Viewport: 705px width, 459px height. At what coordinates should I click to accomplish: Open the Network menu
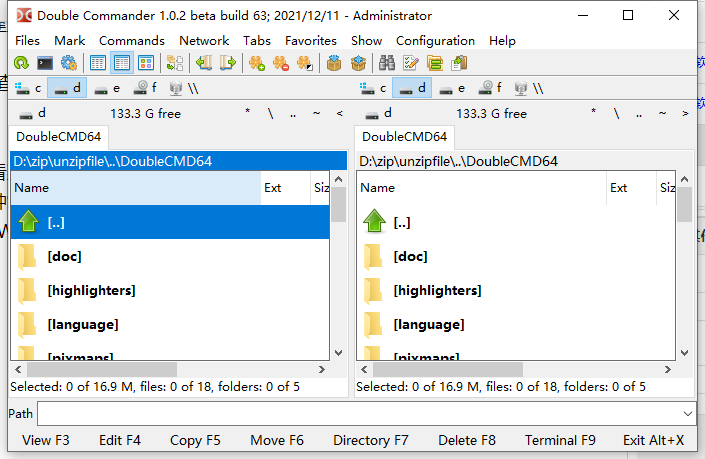coord(204,41)
